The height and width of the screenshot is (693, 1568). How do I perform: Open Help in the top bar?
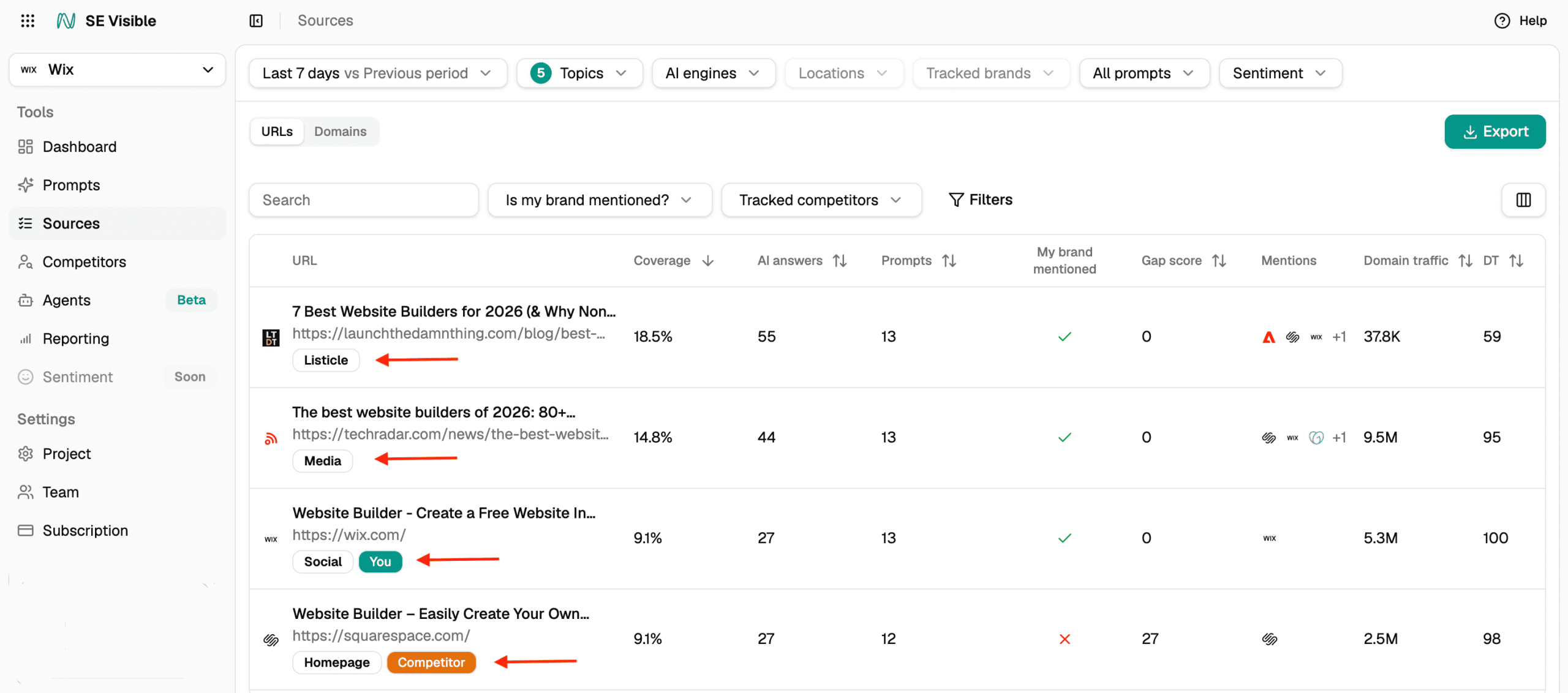click(1521, 21)
